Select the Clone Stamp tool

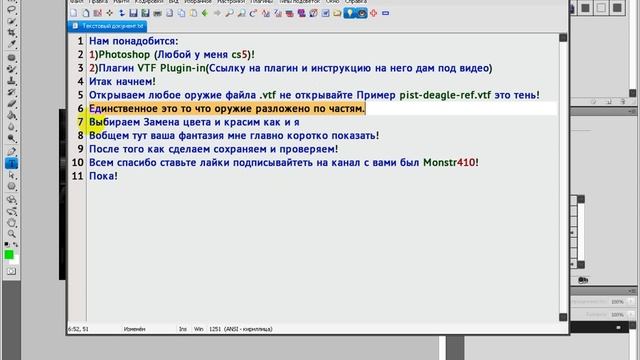11,81
